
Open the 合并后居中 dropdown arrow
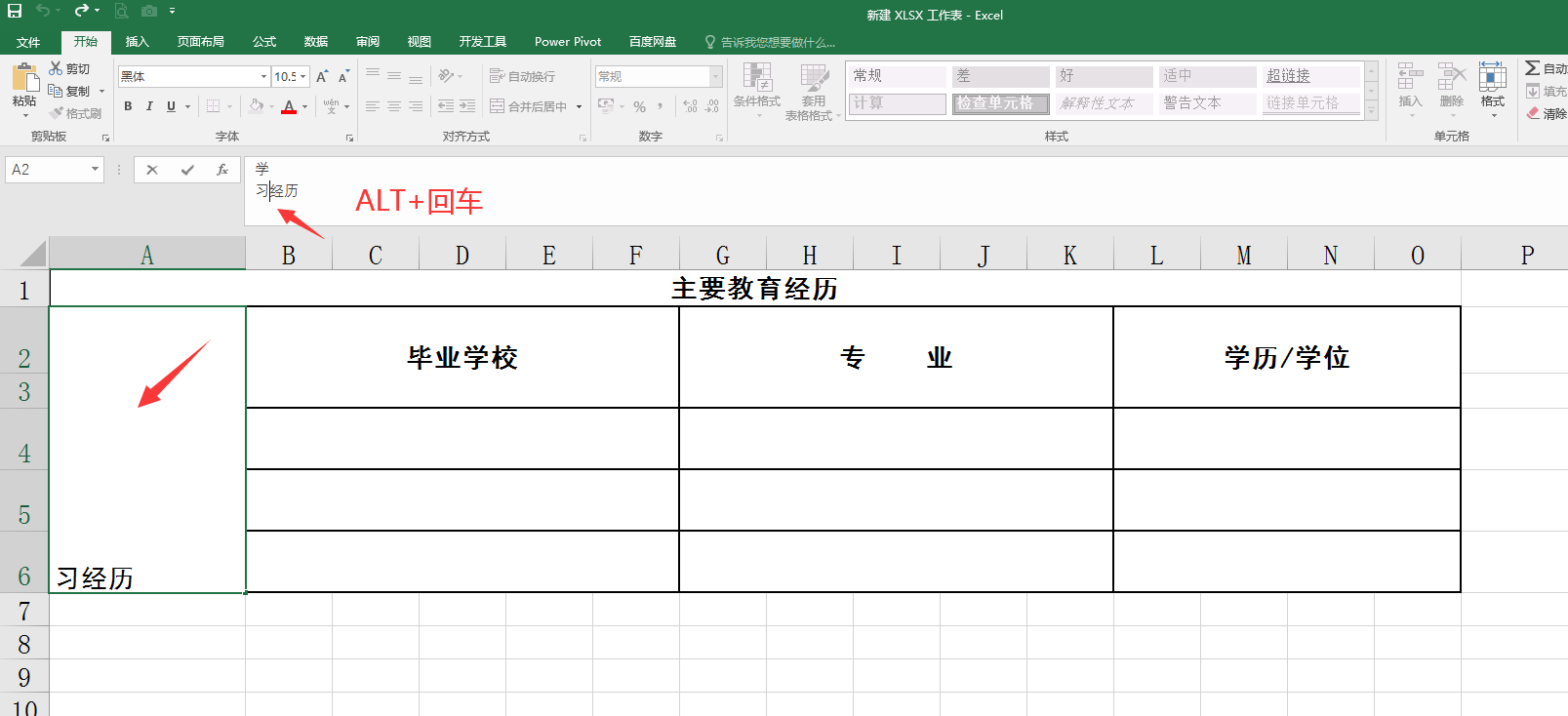click(580, 106)
